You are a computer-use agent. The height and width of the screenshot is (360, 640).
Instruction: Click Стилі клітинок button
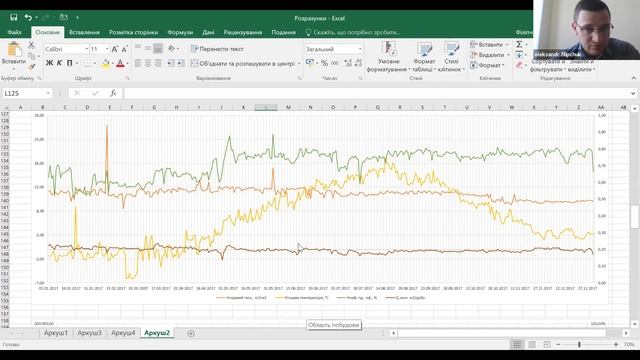(451, 57)
